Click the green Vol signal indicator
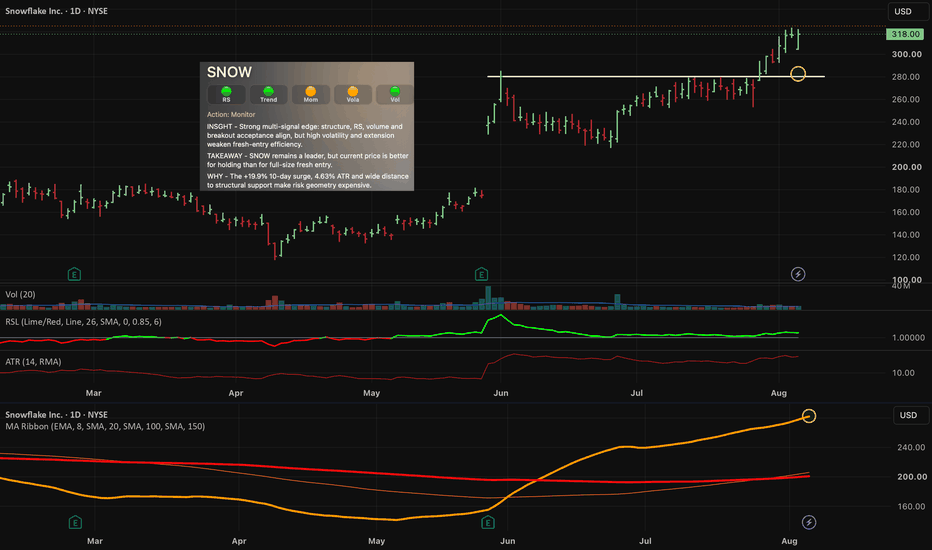932x550 pixels. point(395,94)
